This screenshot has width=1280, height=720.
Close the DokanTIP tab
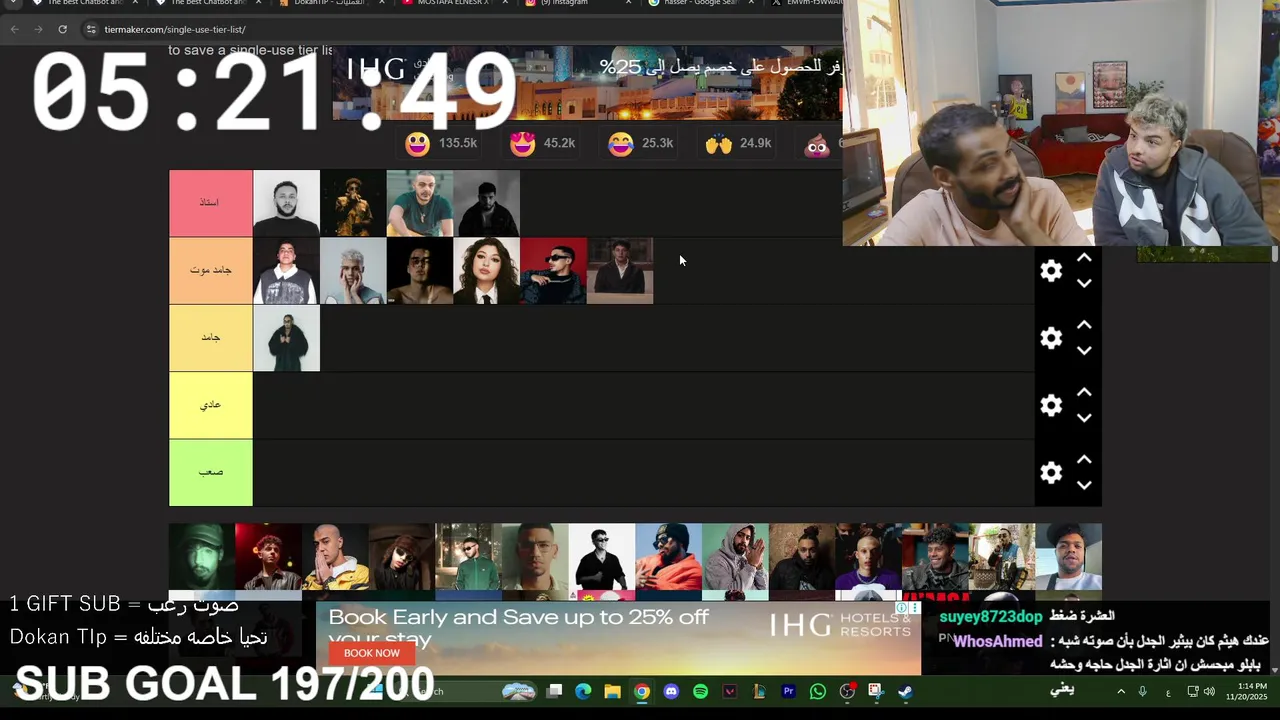(x=381, y=3)
